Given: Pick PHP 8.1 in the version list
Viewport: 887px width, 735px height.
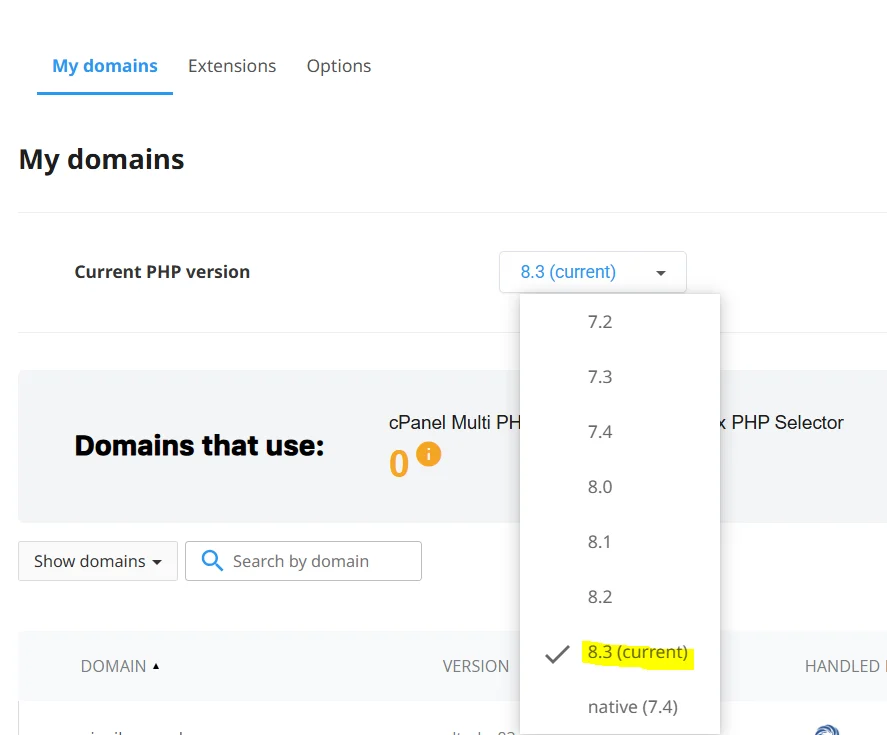Looking at the screenshot, I should (x=599, y=541).
